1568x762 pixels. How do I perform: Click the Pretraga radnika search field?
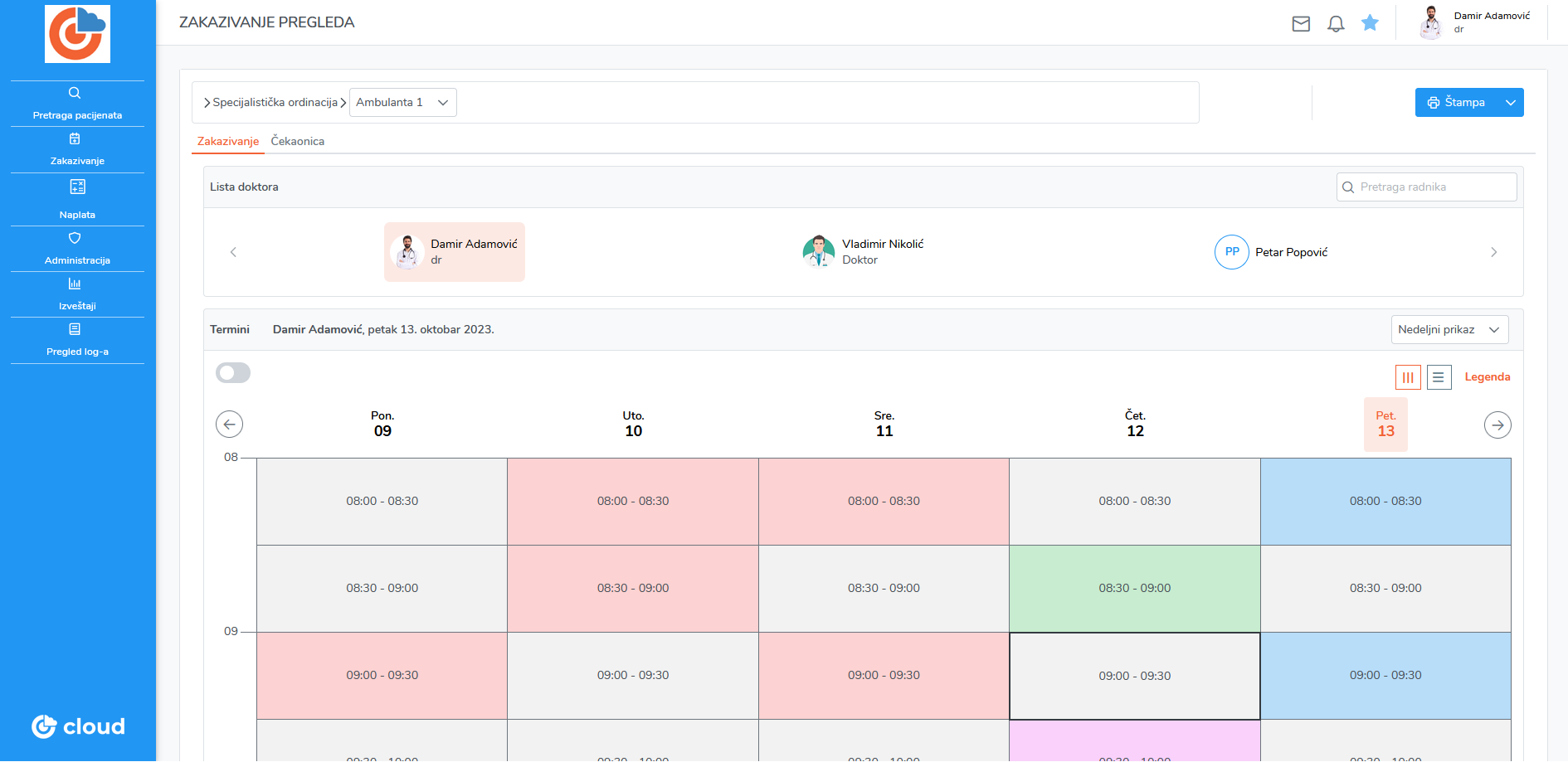click(x=1427, y=187)
